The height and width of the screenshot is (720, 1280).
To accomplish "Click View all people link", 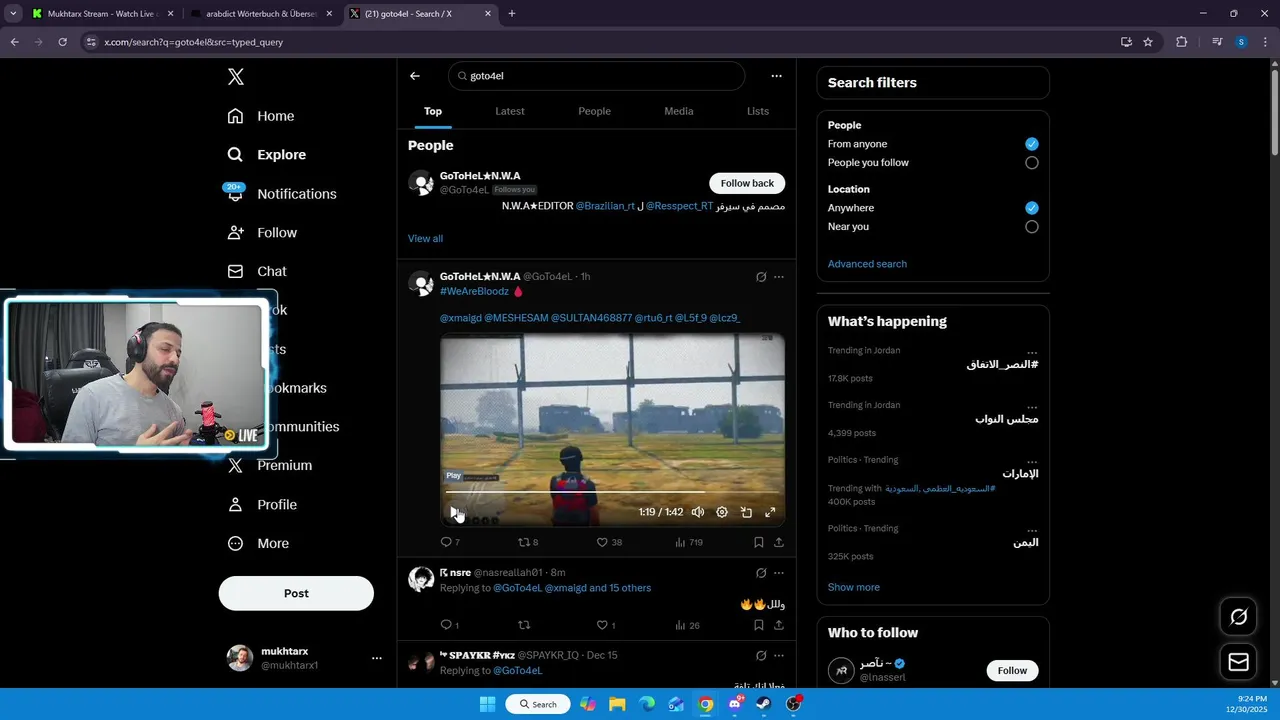I will point(425,238).
